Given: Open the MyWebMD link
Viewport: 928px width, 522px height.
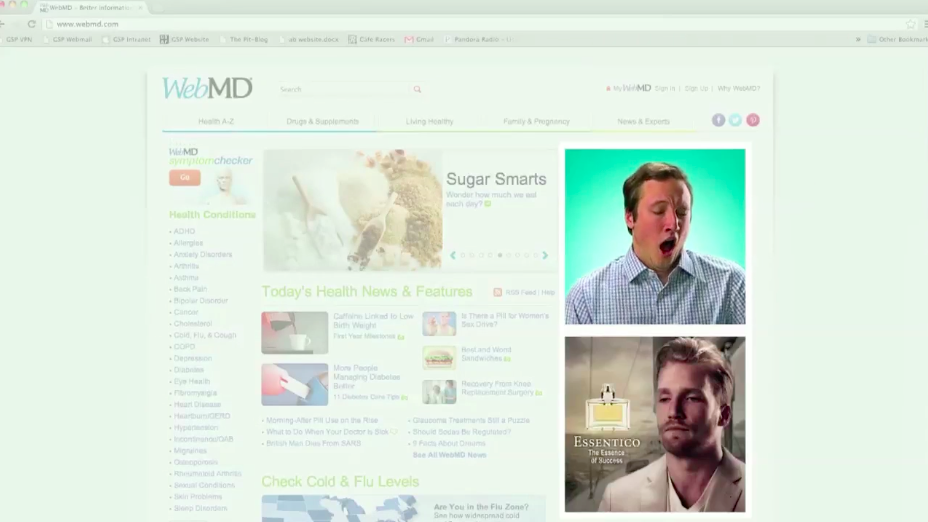Looking at the screenshot, I should click(x=631, y=88).
